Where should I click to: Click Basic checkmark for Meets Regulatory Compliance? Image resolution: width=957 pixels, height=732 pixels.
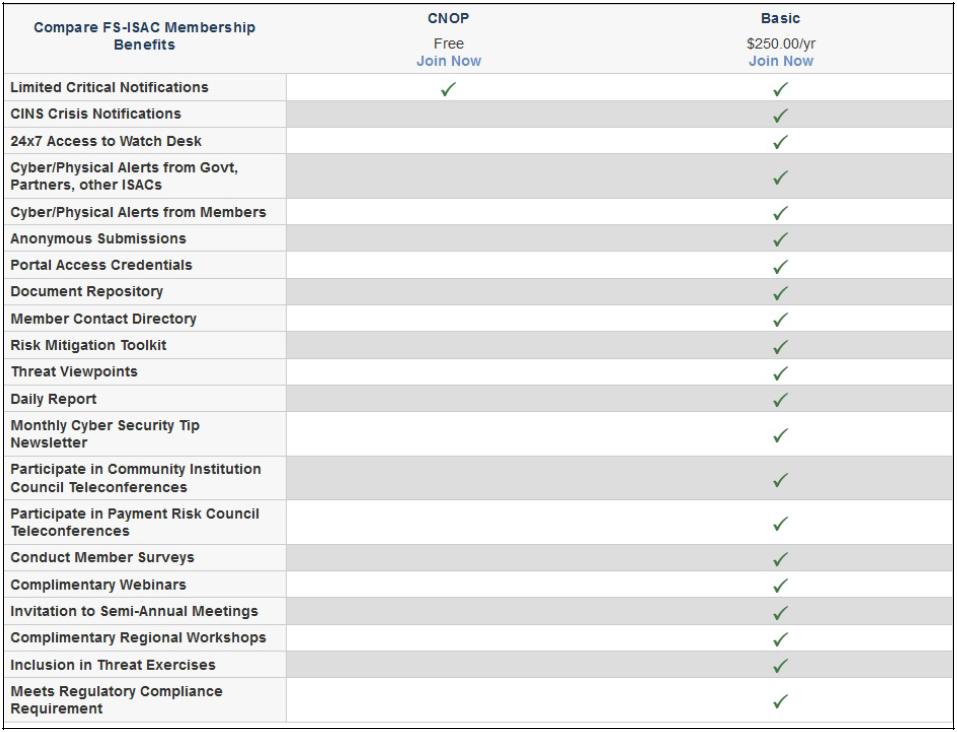(x=781, y=701)
